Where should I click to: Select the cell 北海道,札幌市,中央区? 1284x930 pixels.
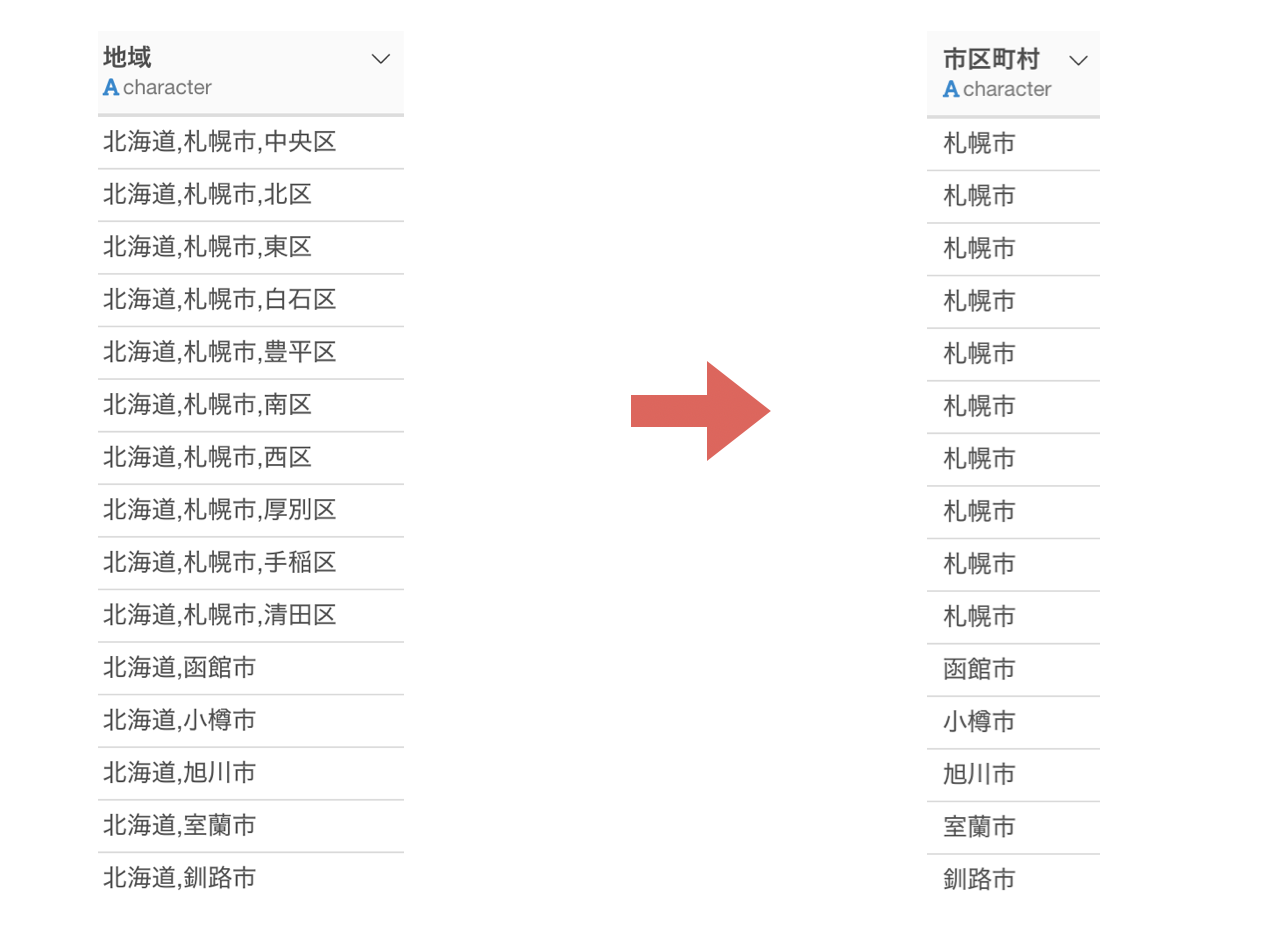(x=251, y=143)
